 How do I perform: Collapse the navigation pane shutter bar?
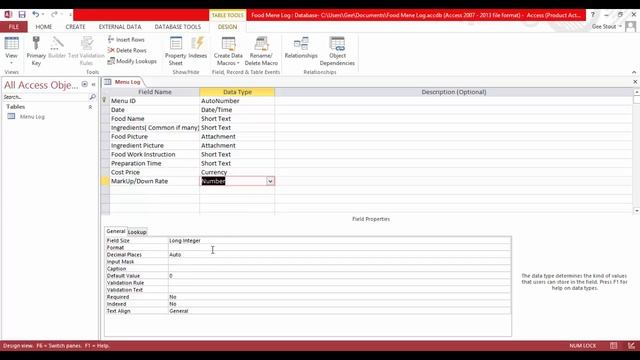(93, 84)
